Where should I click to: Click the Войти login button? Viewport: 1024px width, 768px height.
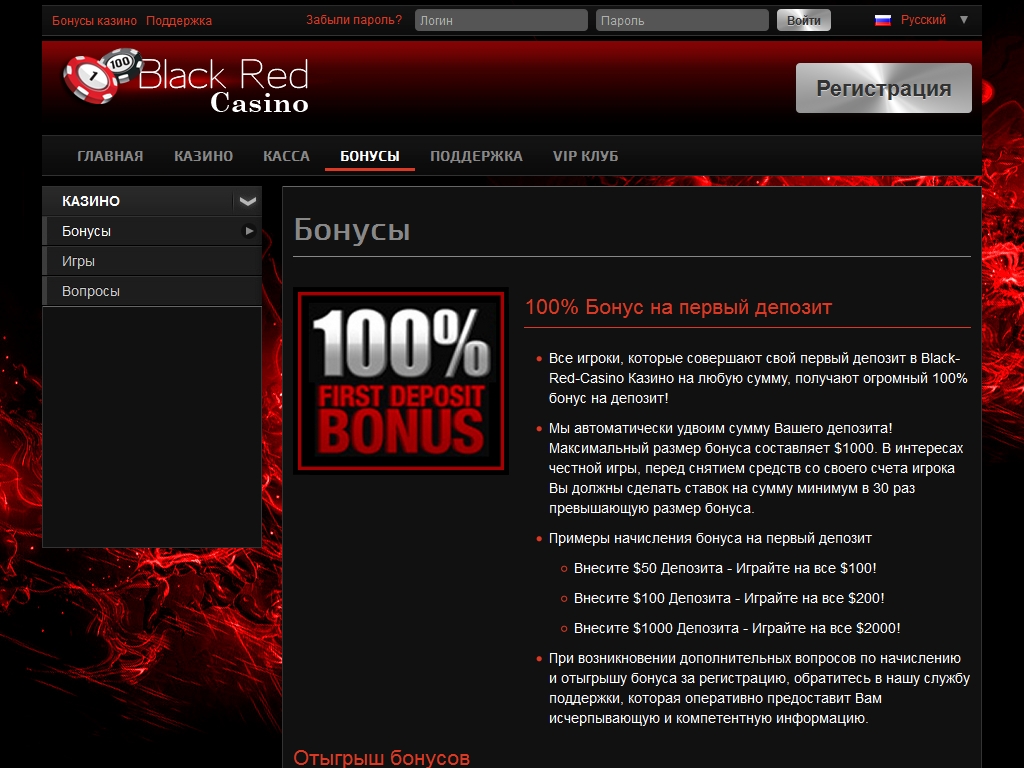click(x=803, y=20)
